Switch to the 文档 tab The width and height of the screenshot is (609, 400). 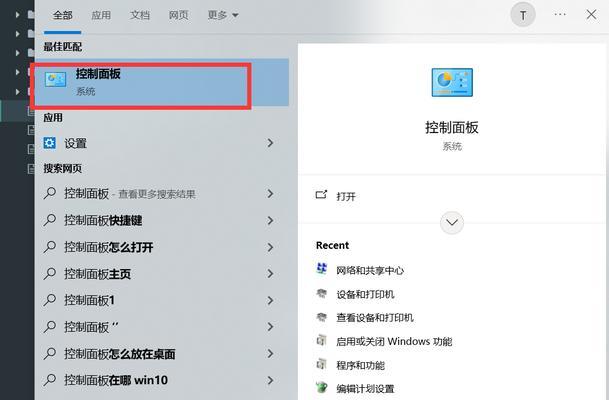point(139,15)
